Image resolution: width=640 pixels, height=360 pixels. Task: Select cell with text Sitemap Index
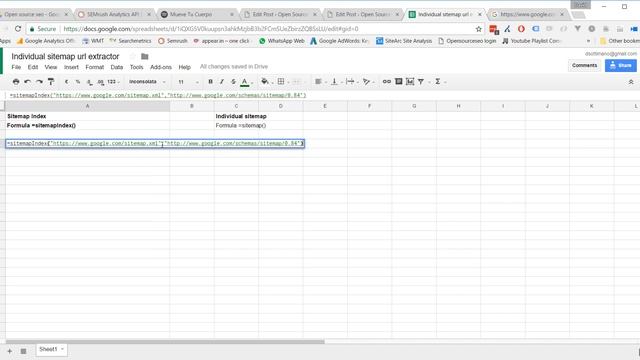point(87,116)
